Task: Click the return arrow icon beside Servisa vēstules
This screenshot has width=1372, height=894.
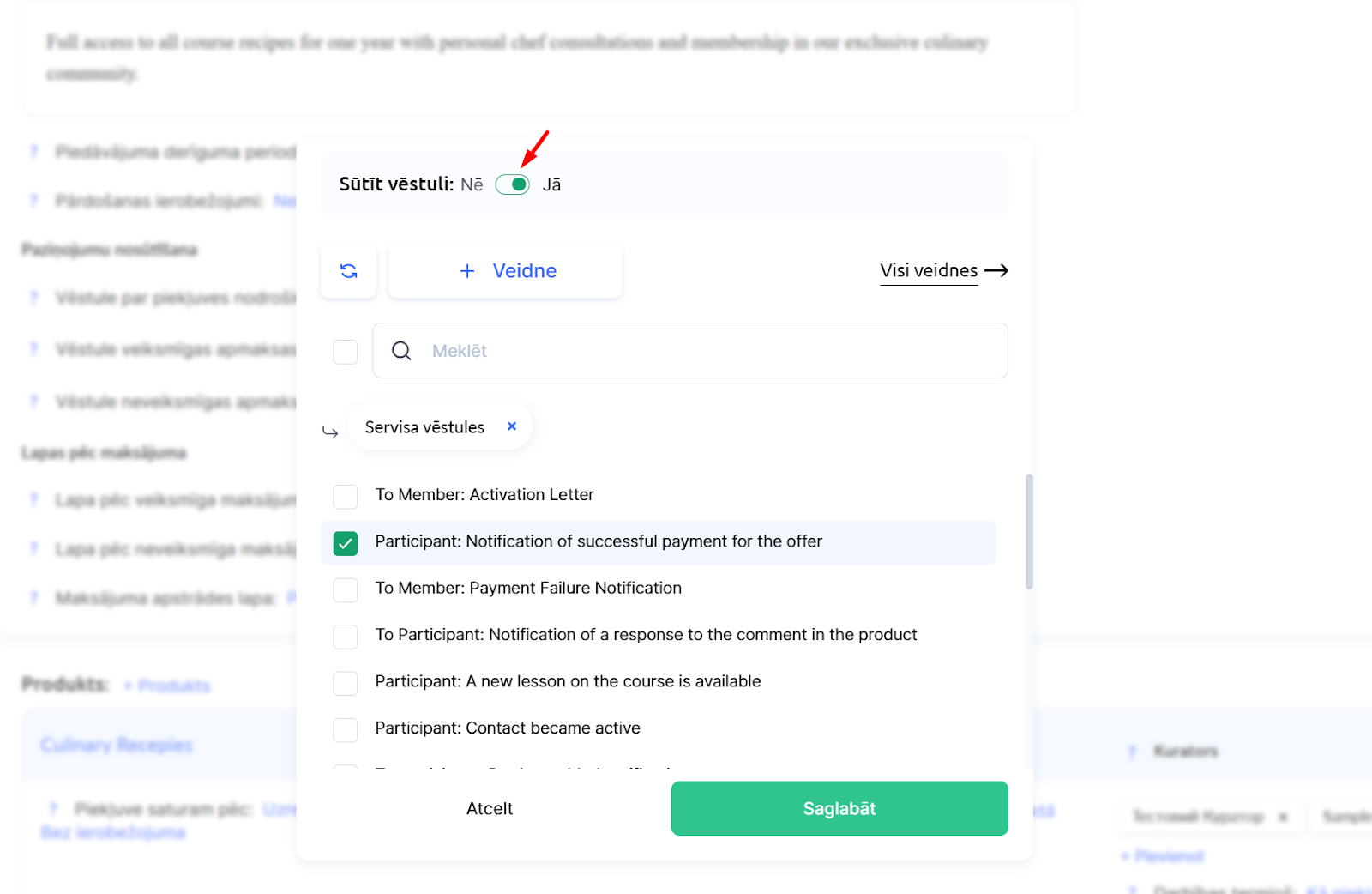Action: (330, 432)
